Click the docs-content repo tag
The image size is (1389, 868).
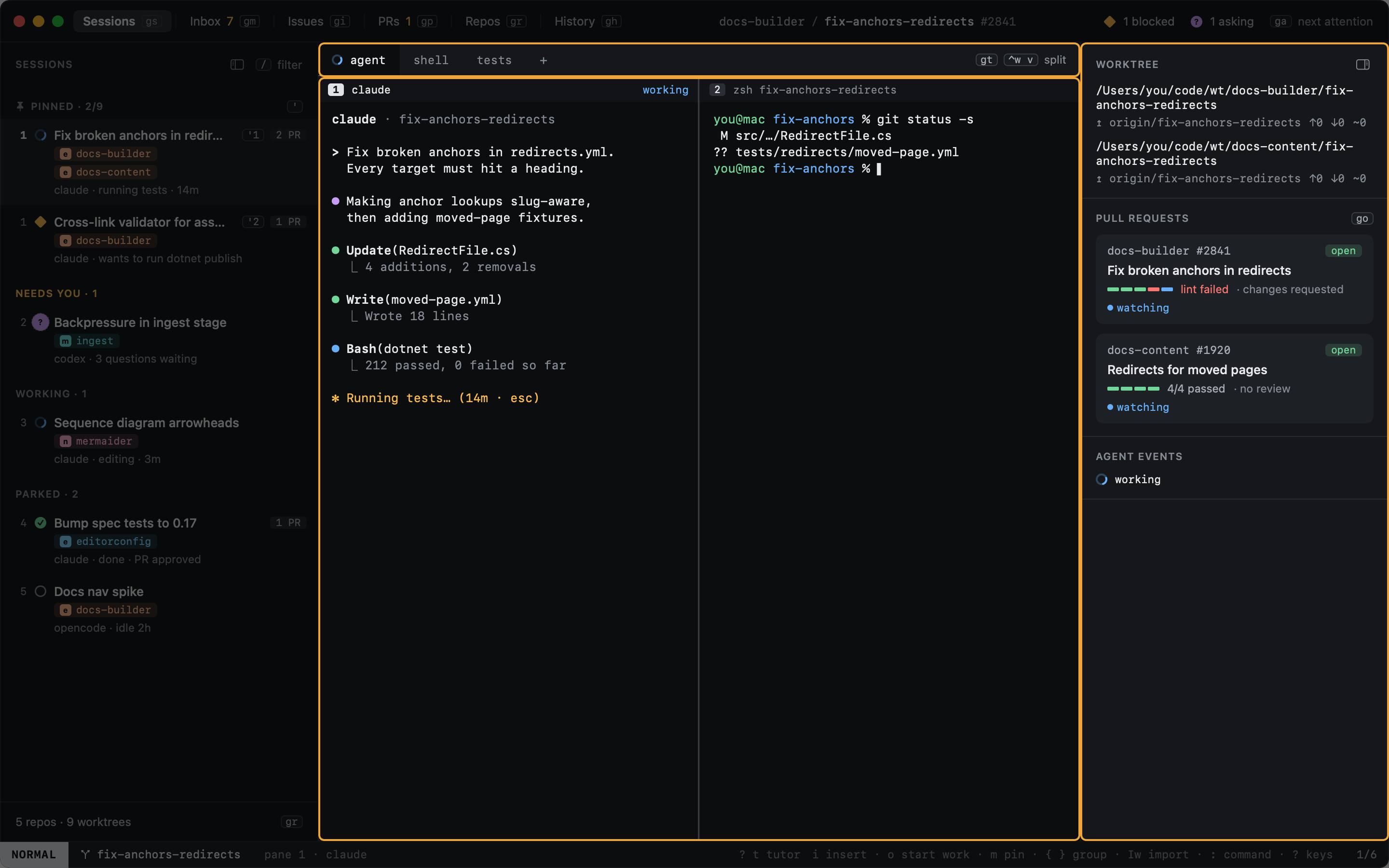pos(106,172)
